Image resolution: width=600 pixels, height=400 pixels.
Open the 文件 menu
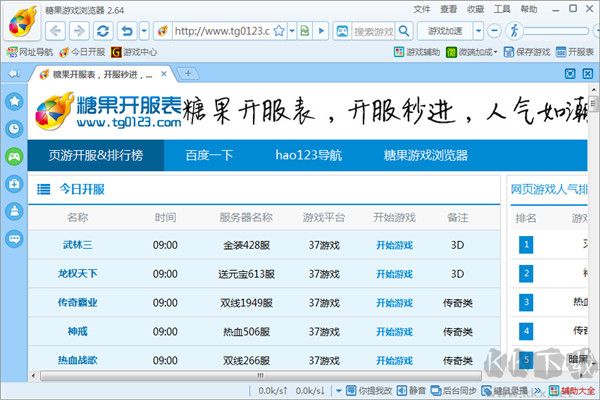tap(422, 9)
